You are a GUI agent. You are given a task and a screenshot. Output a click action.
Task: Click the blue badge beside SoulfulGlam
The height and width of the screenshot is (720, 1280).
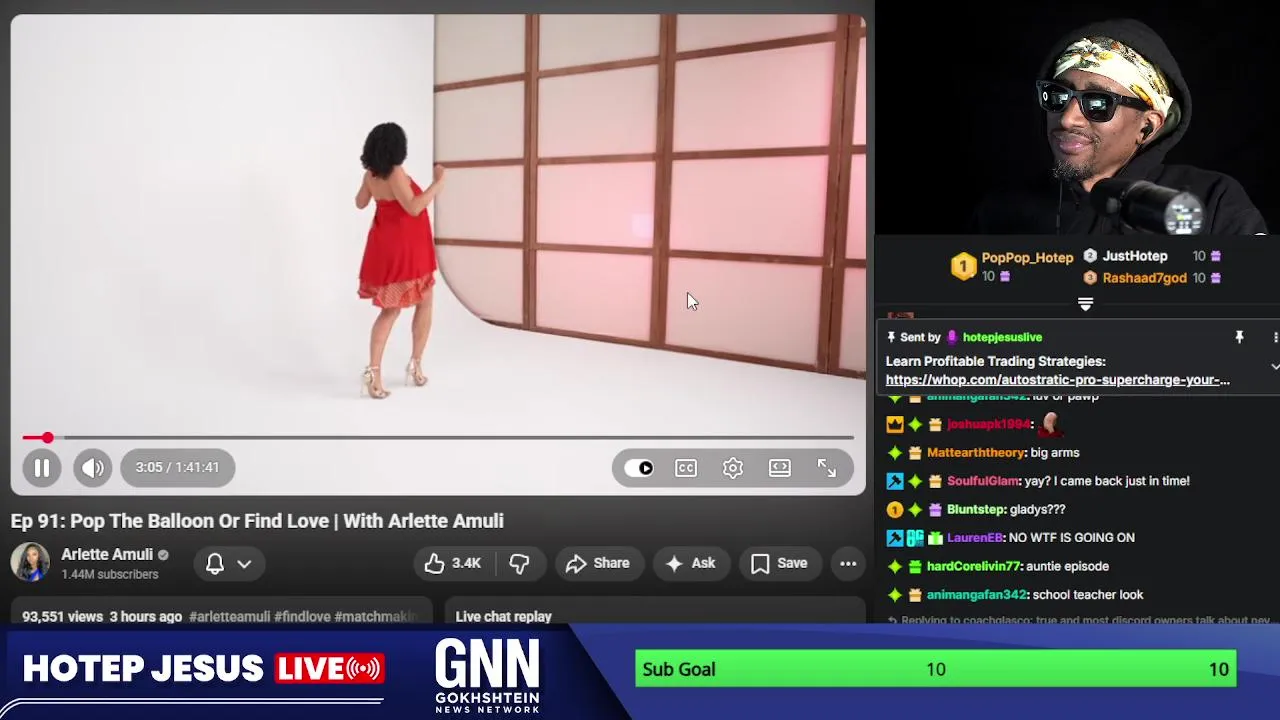[x=895, y=481]
